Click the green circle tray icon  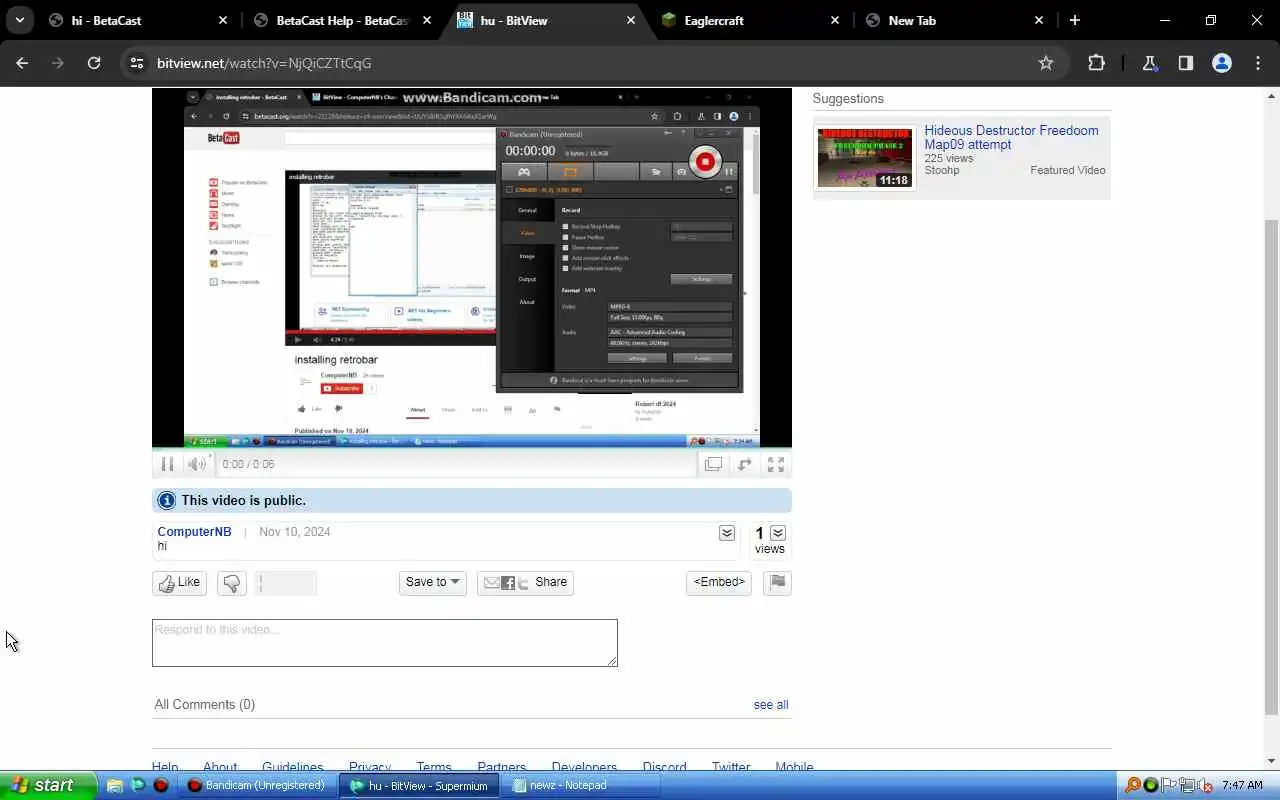(1151, 786)
